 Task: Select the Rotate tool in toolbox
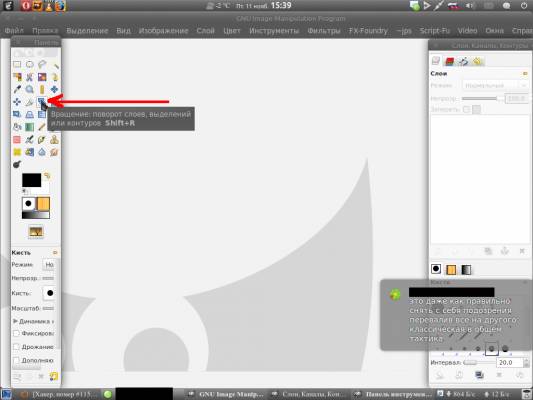pyautogui.click(x=42, y=101)
